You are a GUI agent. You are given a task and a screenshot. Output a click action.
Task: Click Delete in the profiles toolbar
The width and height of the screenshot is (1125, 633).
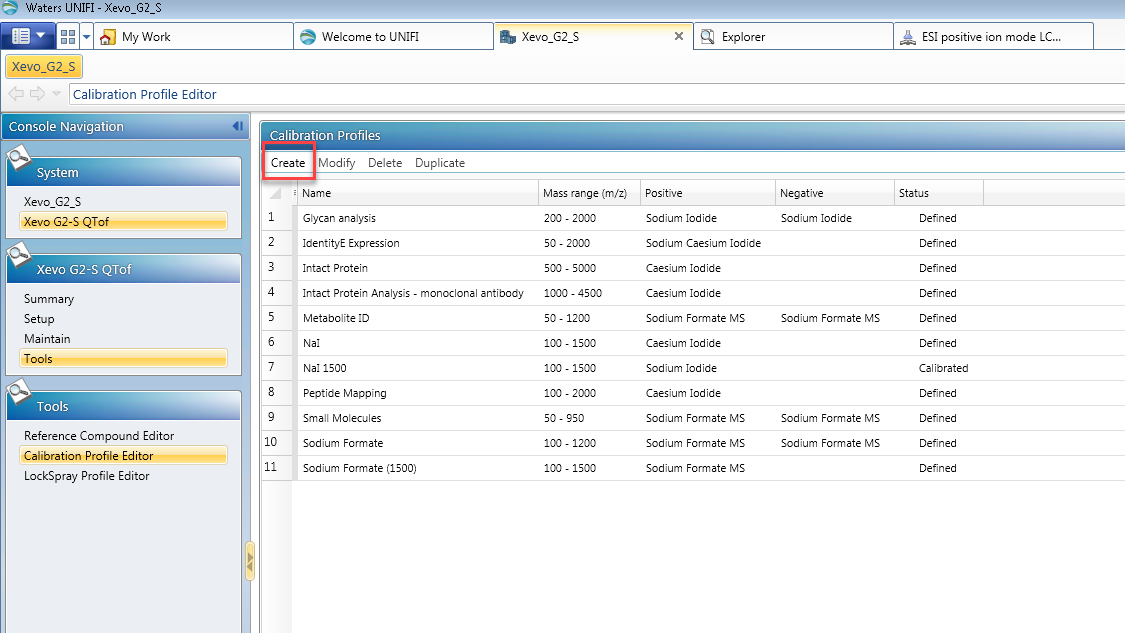pyautogui.click(x=385, y=163)
